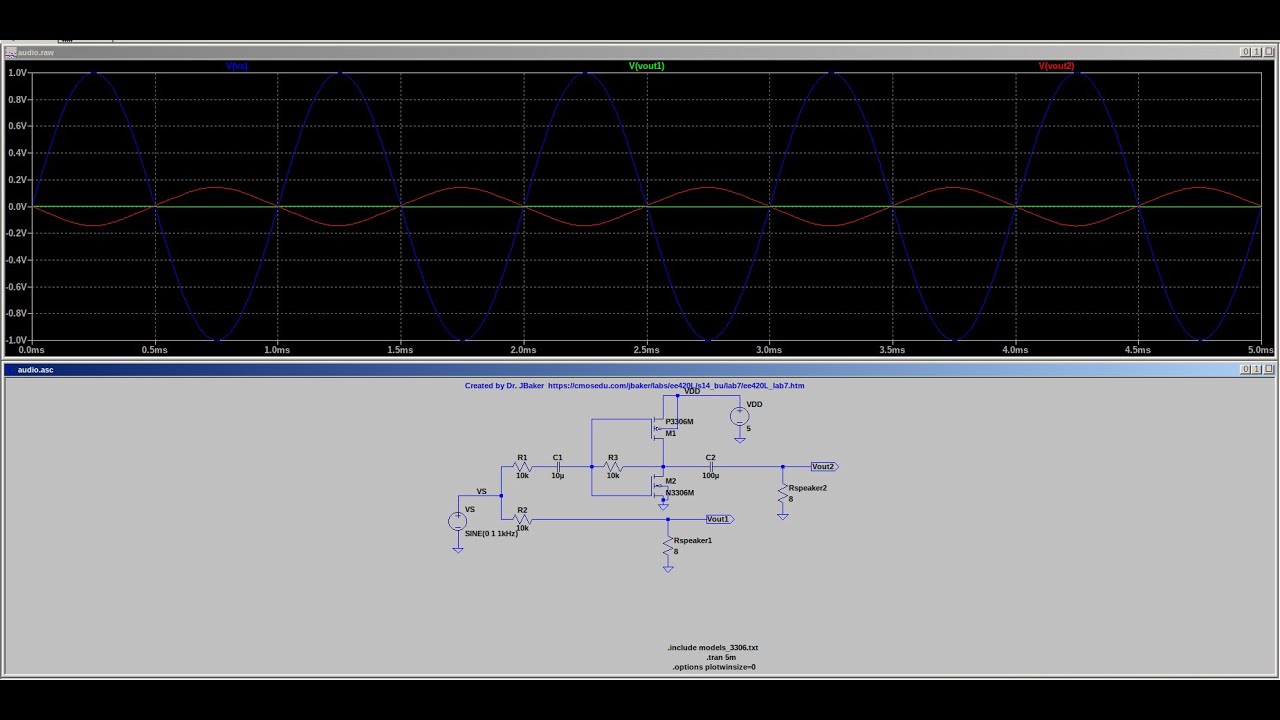This screenshot has height=720, width=1280.
Task: Click the audio.asc window title bar
Action: [x=640, y=370]
